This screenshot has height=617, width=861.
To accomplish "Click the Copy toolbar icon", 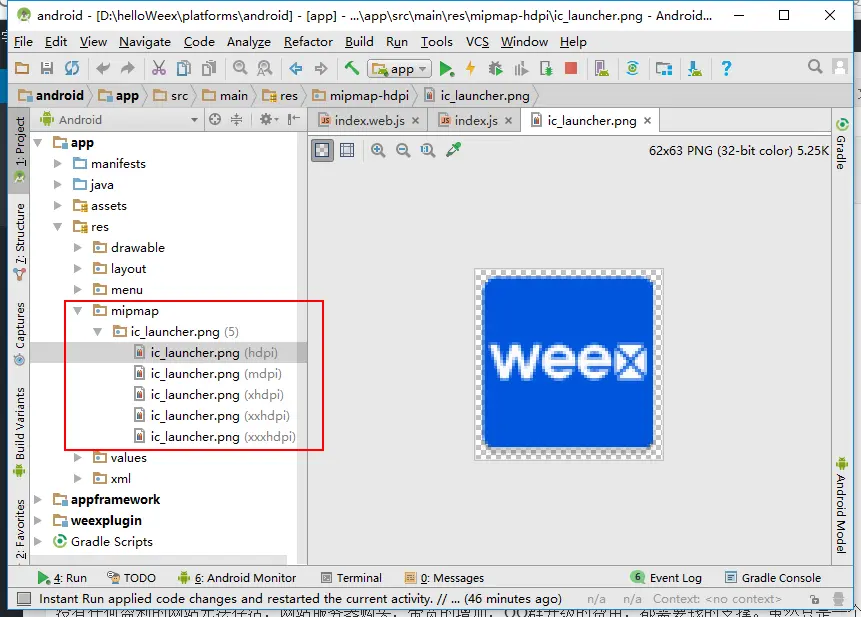I will [184, 68].
